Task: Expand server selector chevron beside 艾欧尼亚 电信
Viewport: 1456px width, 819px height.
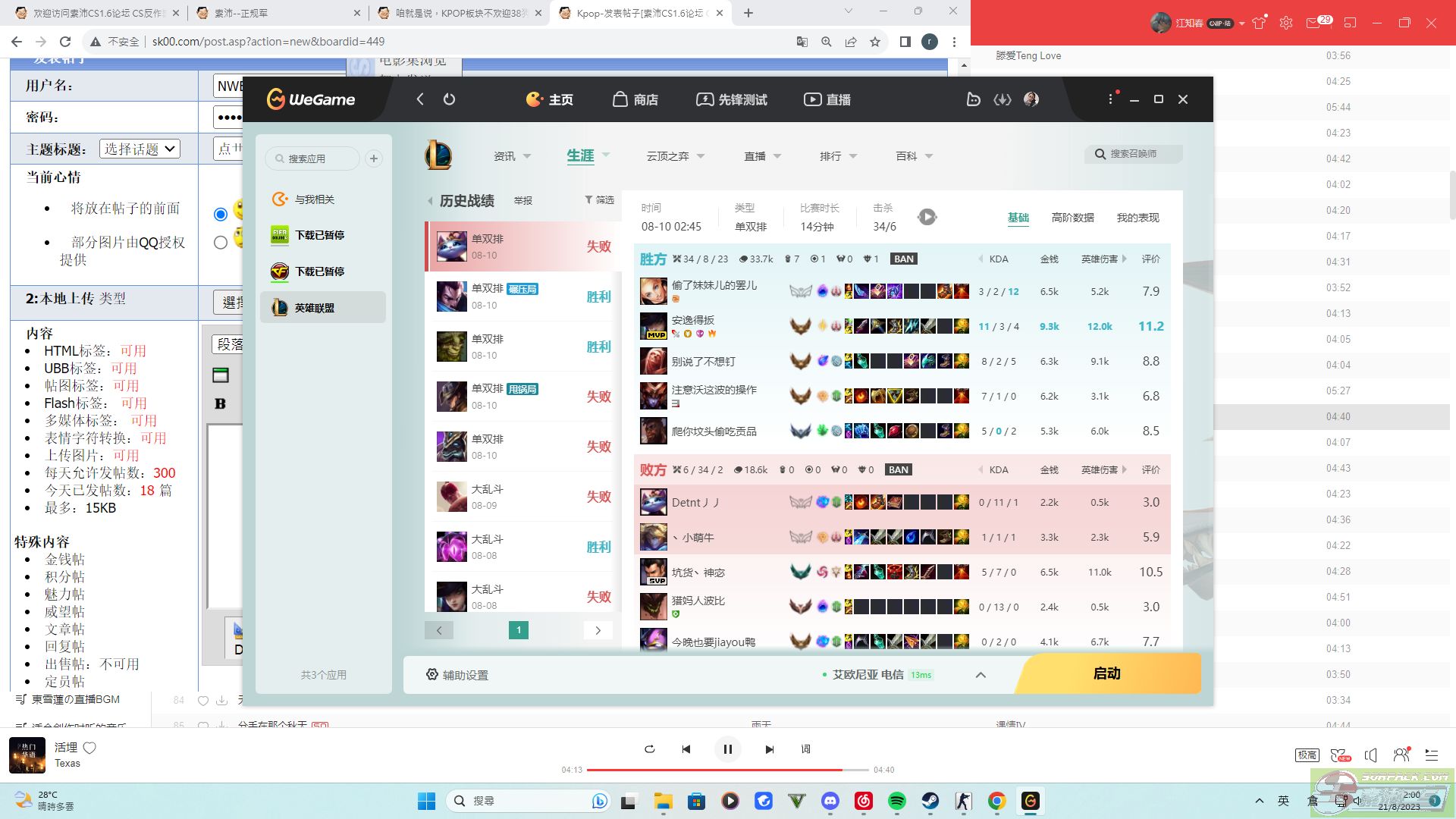Action: coord(981,675)
